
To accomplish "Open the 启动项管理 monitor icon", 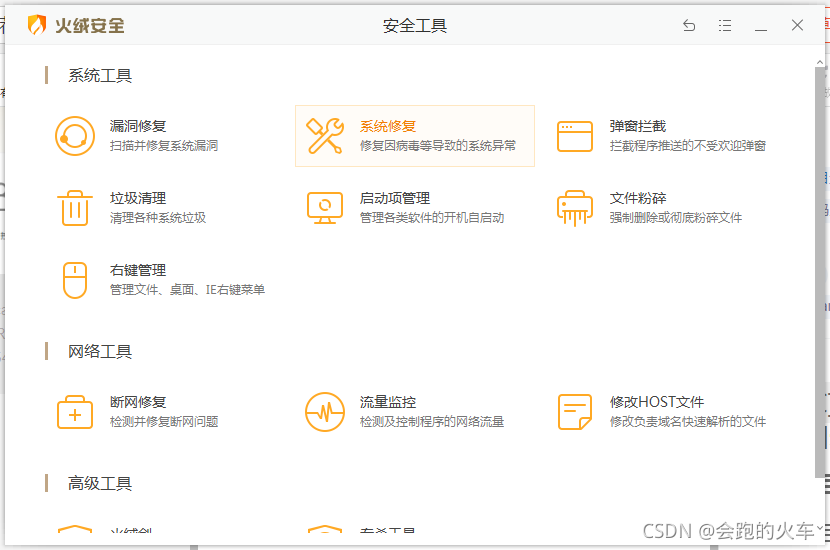I will coord(325,208).
